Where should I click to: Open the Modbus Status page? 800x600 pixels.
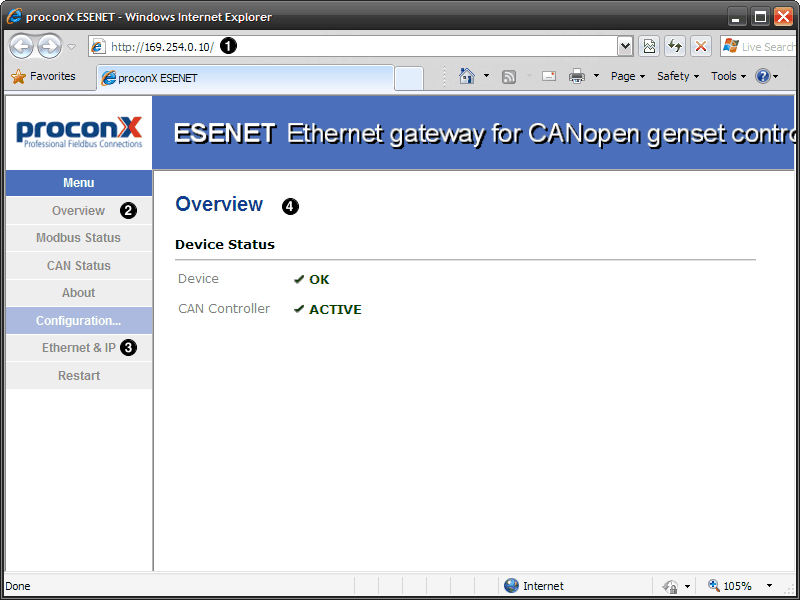click(79, 238)
